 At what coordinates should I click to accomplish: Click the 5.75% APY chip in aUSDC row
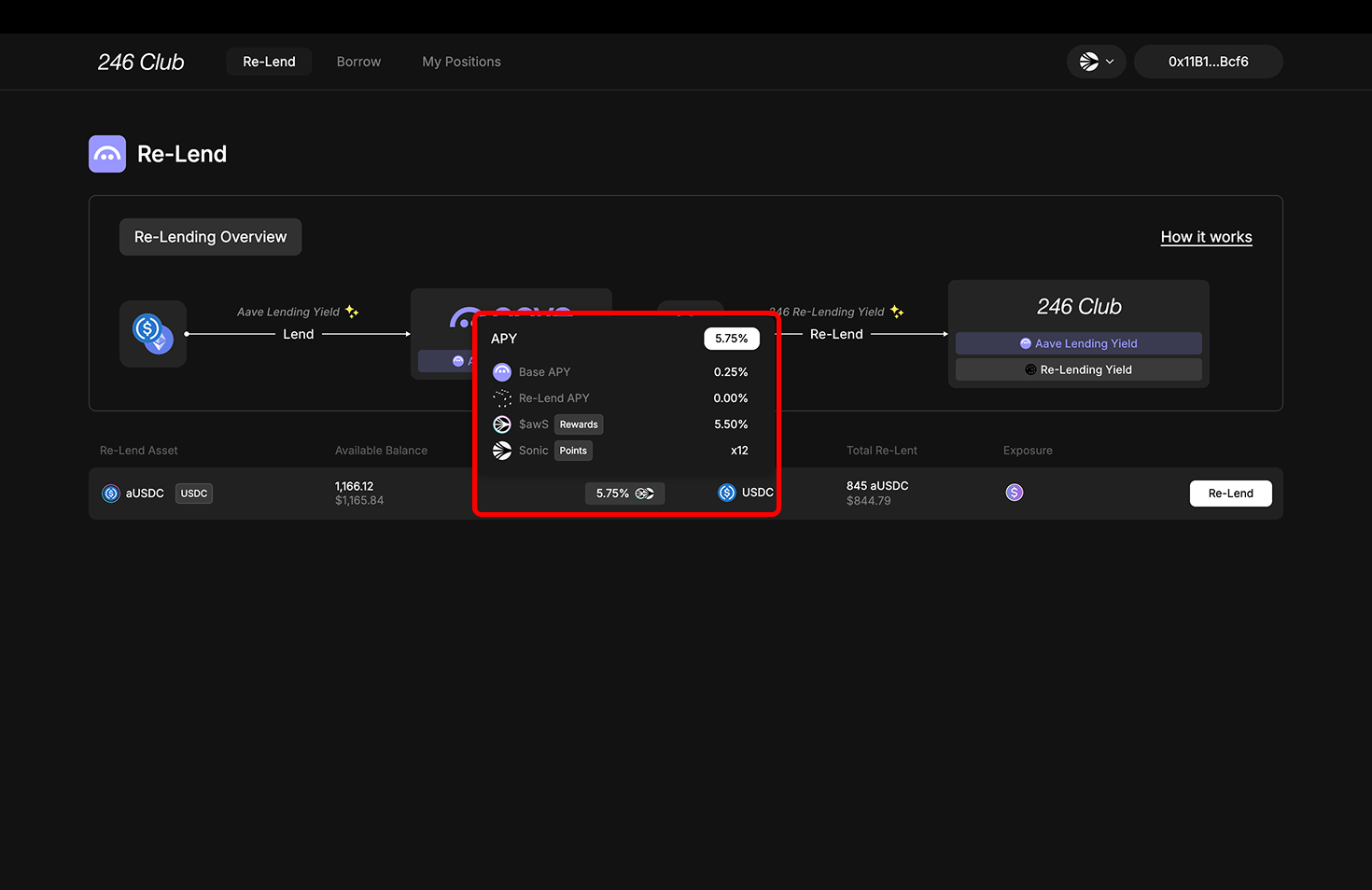(x=624, y=494)
